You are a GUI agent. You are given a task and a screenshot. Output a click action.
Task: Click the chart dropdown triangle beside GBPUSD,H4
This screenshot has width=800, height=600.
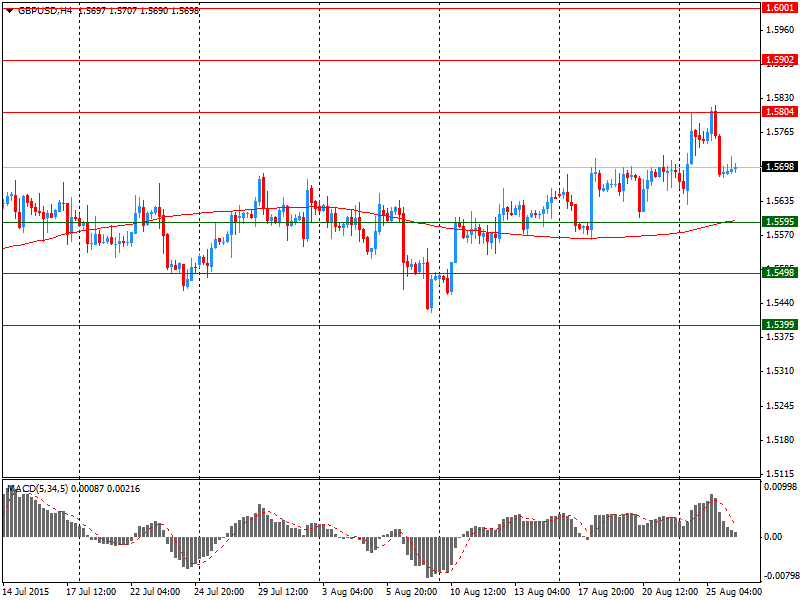pyautogui.click(x=10, y=10)
